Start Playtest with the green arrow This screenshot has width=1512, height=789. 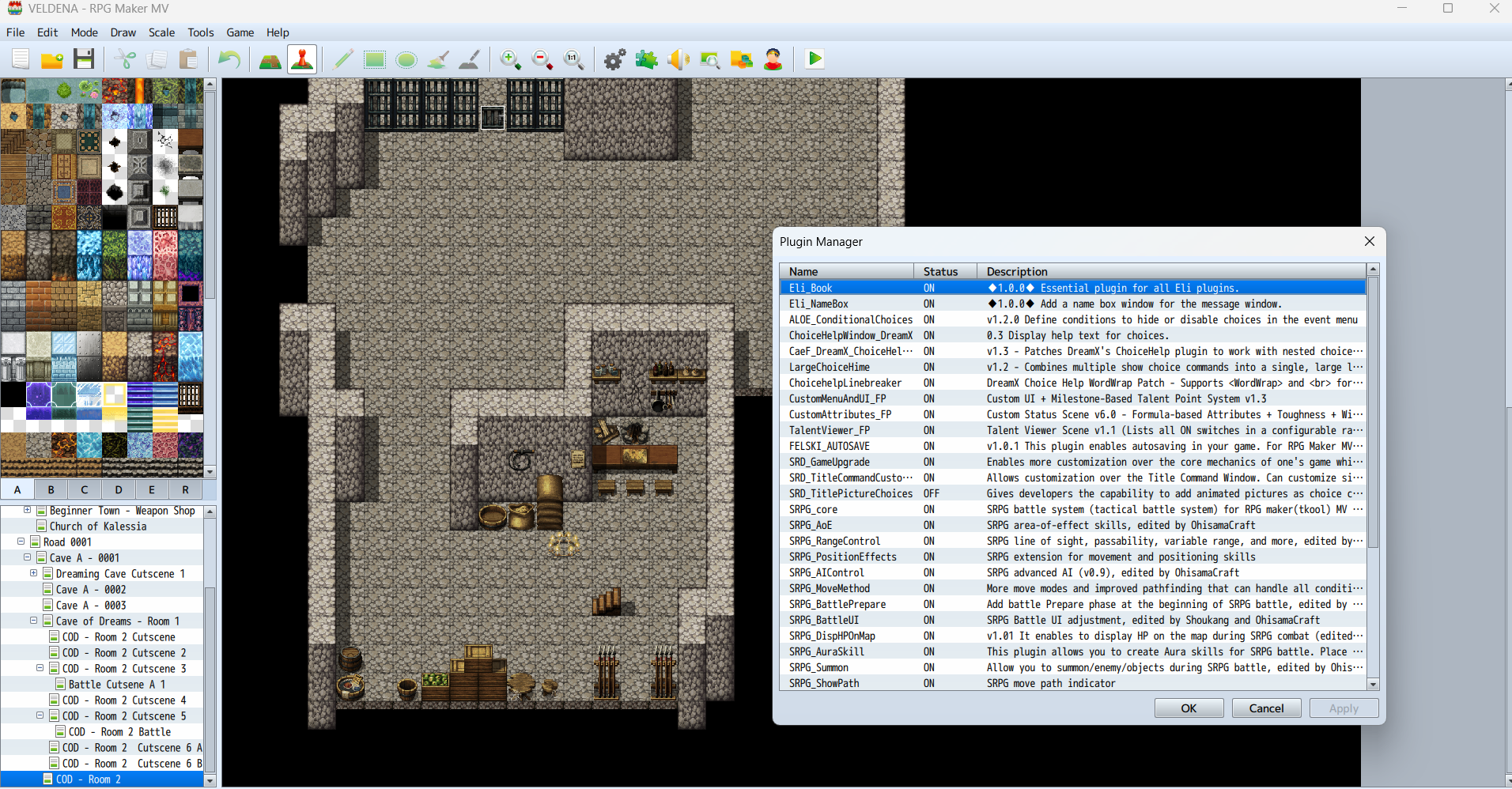coord(815,59)
